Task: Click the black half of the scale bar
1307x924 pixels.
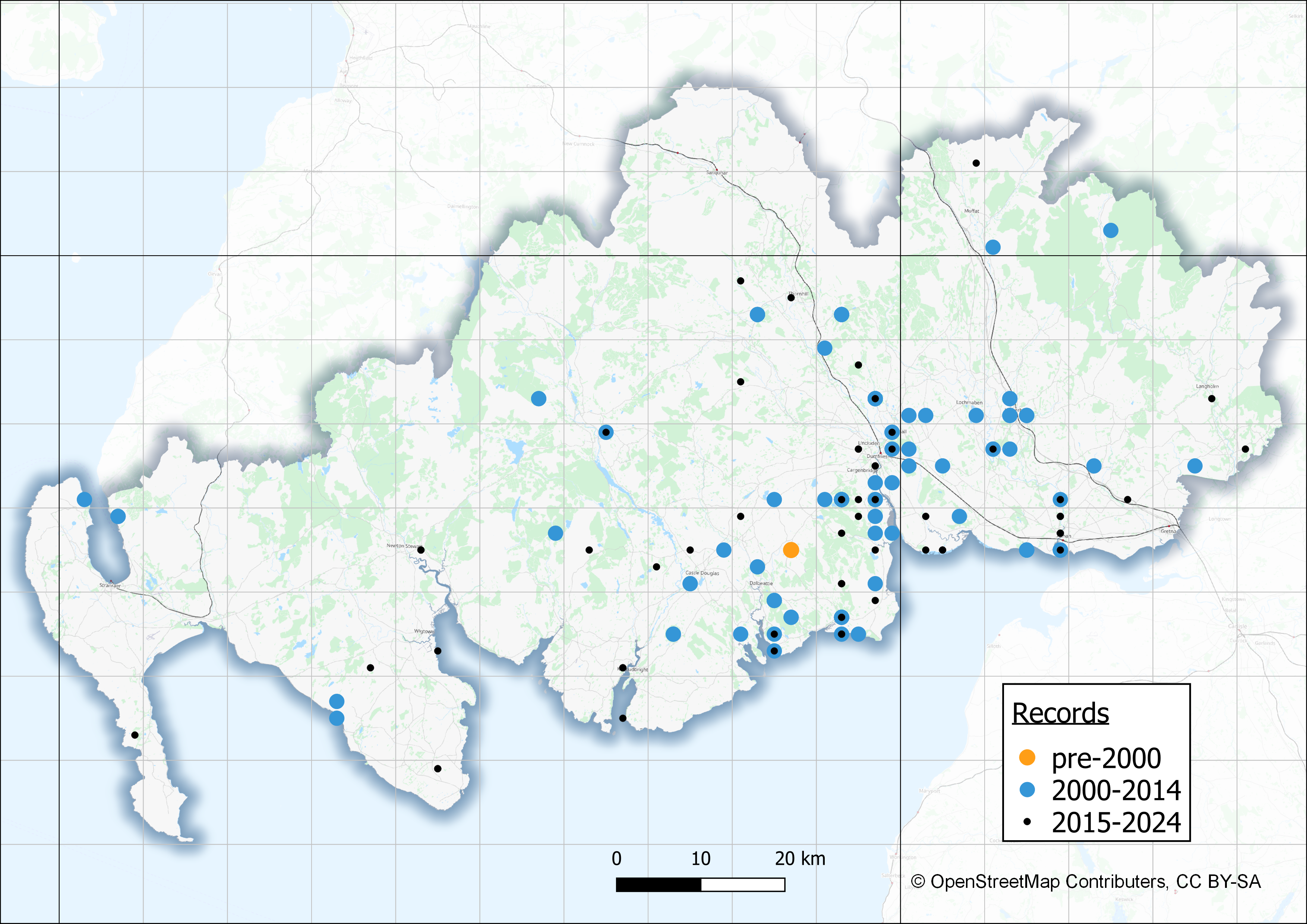Action: (x=658, y=885)
